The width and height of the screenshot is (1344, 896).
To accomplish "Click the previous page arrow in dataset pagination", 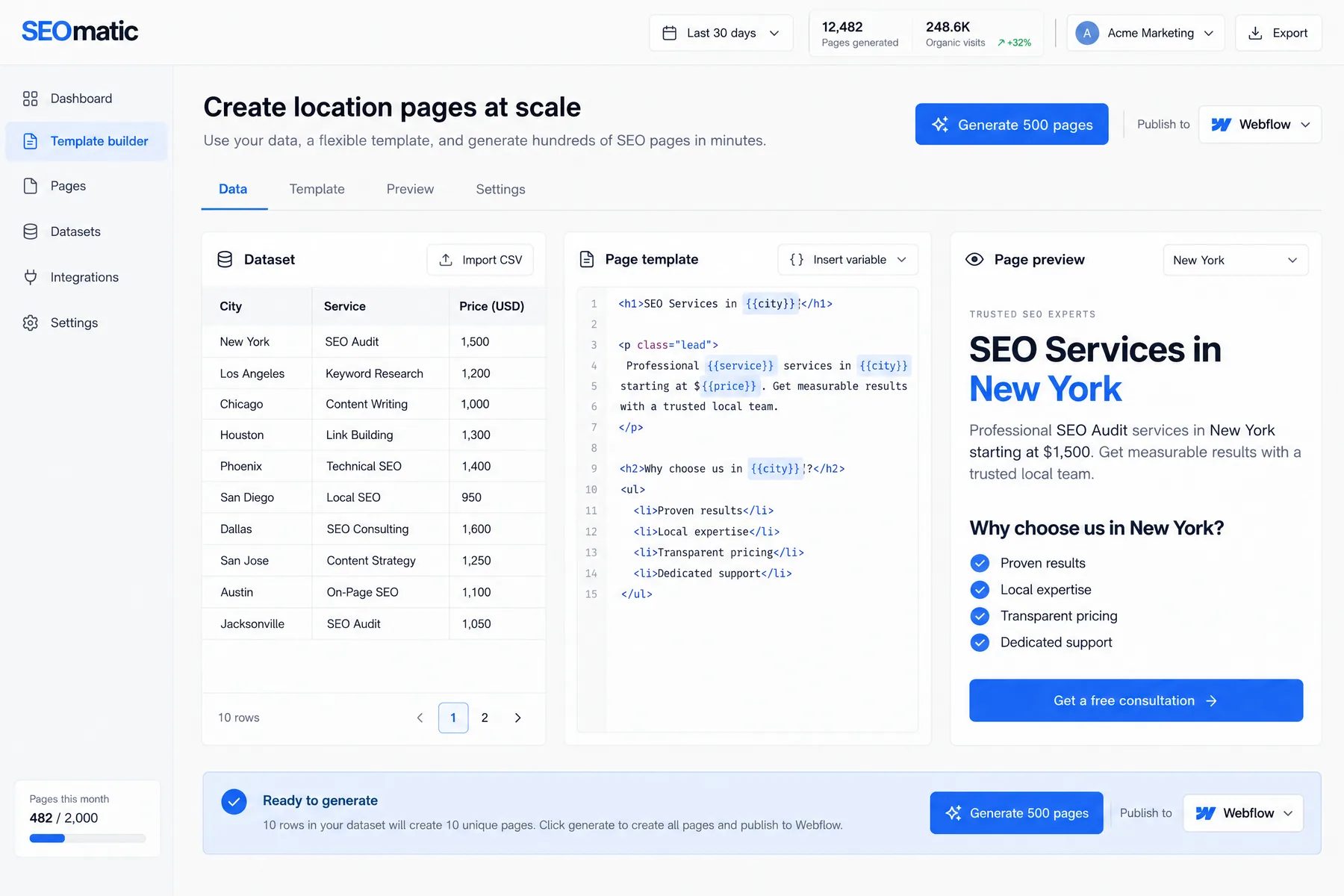I will point(420,718).
